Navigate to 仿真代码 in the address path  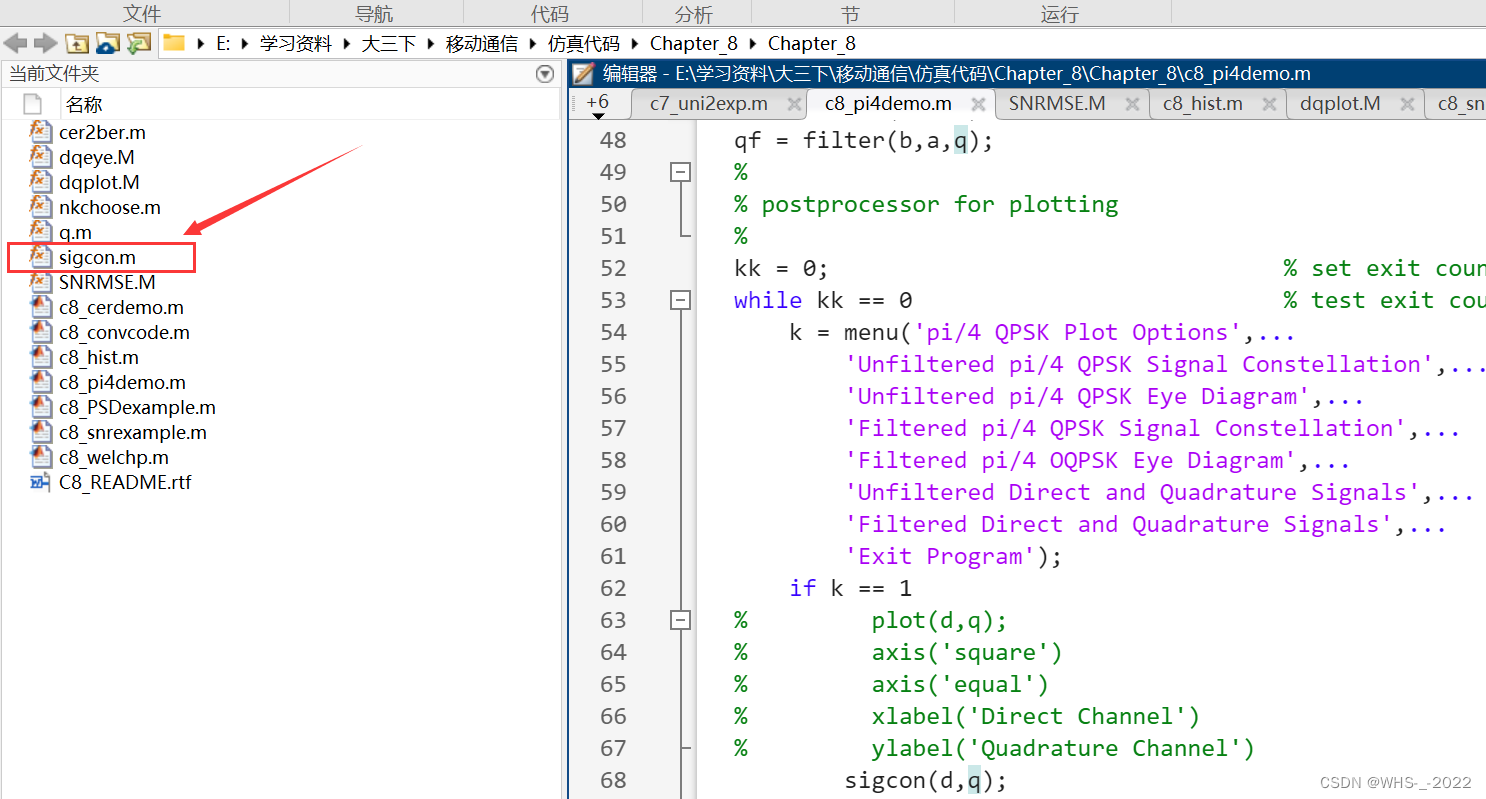584,44
